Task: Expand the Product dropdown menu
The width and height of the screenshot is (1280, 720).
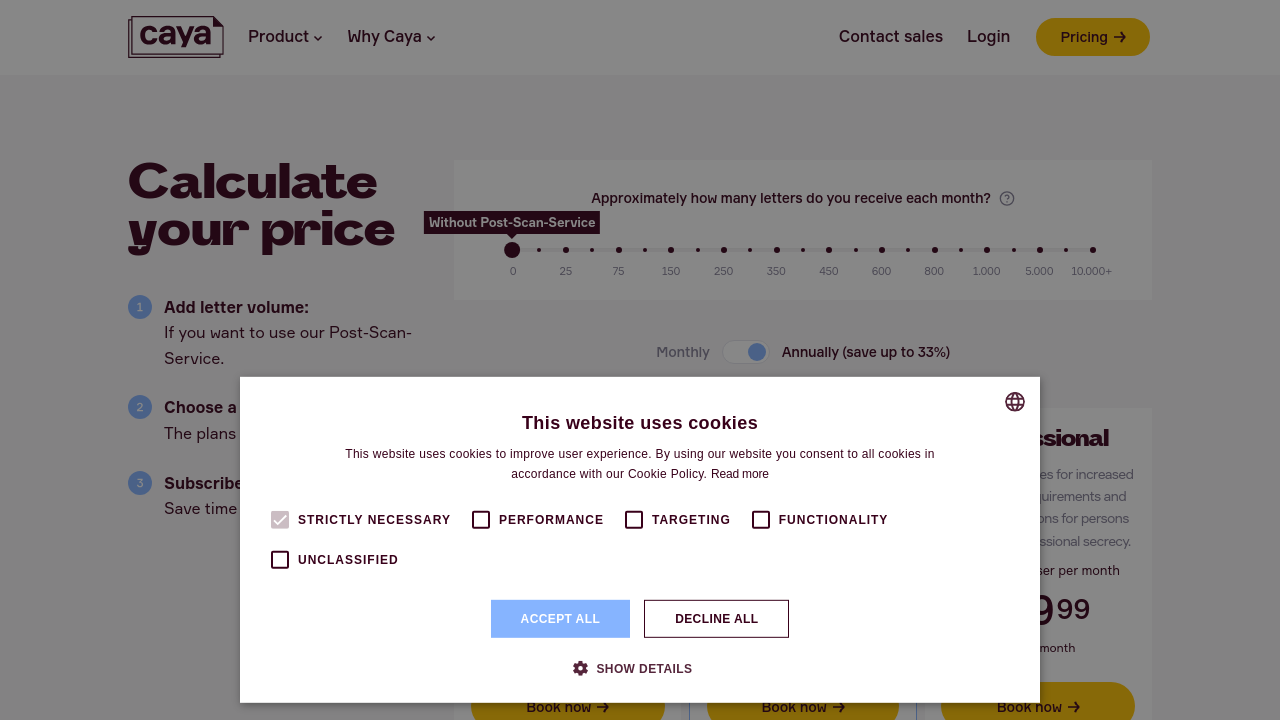Action: point(285,37)
